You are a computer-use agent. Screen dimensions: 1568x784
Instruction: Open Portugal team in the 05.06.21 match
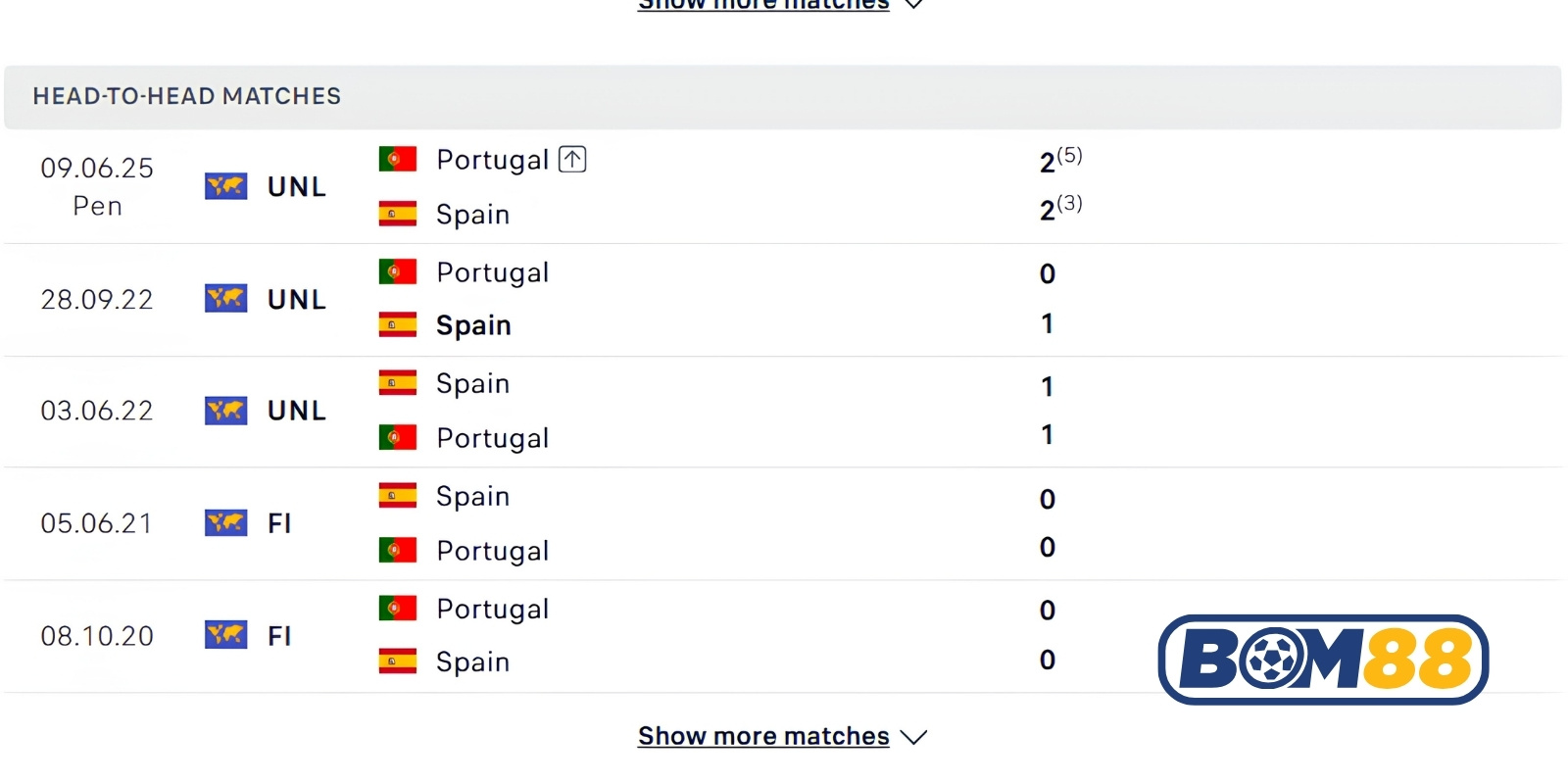click(x=492, y=551)
